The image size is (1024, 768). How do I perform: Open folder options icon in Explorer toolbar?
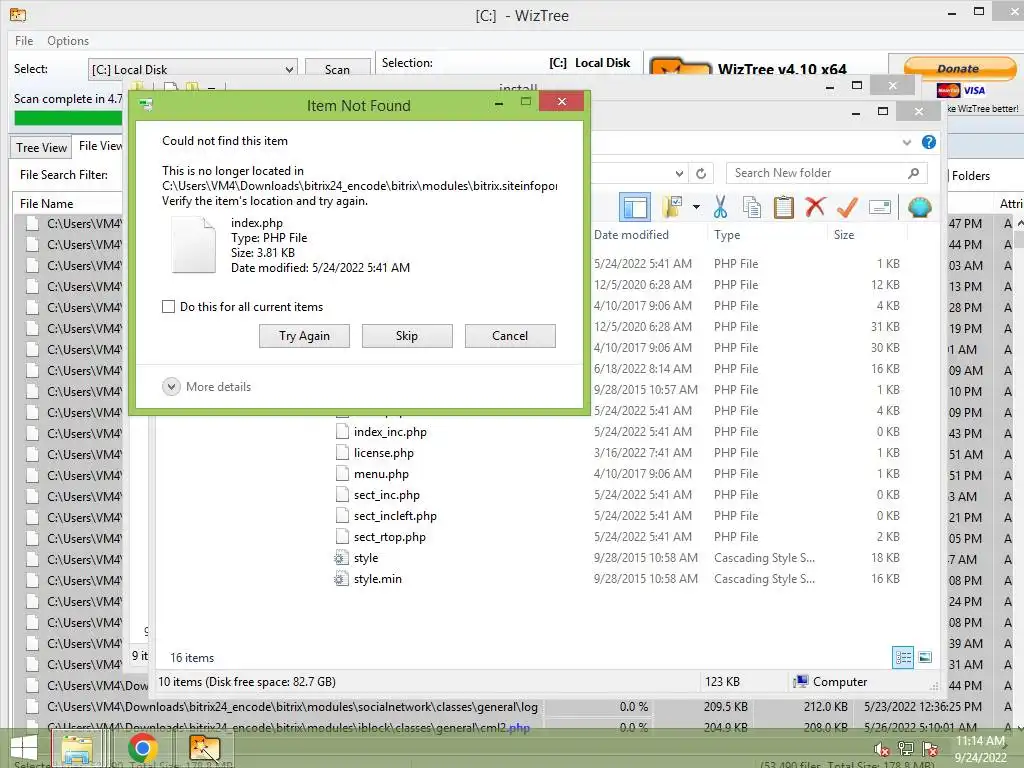672,208
